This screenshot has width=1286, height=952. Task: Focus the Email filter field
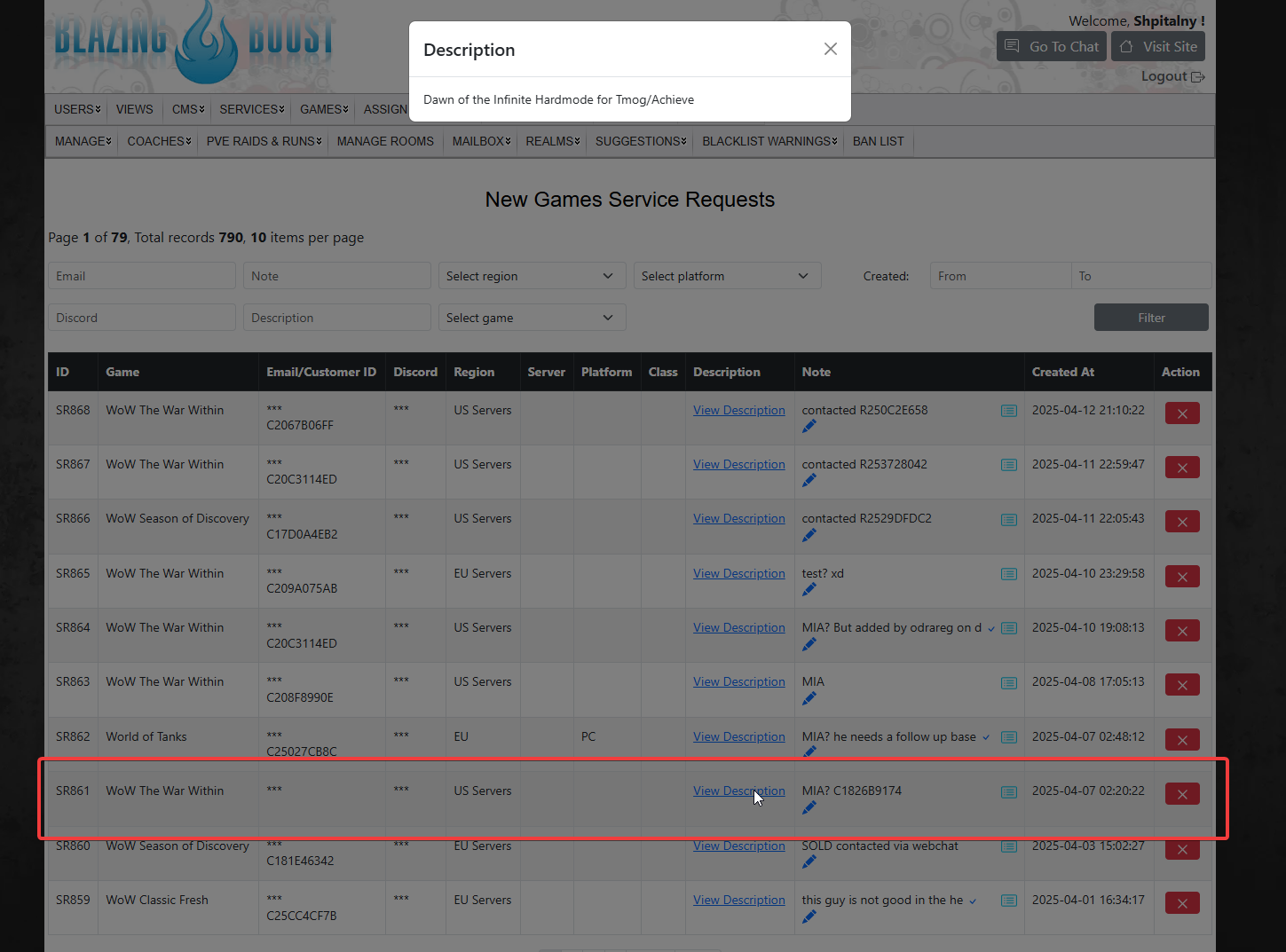point(142,276)
